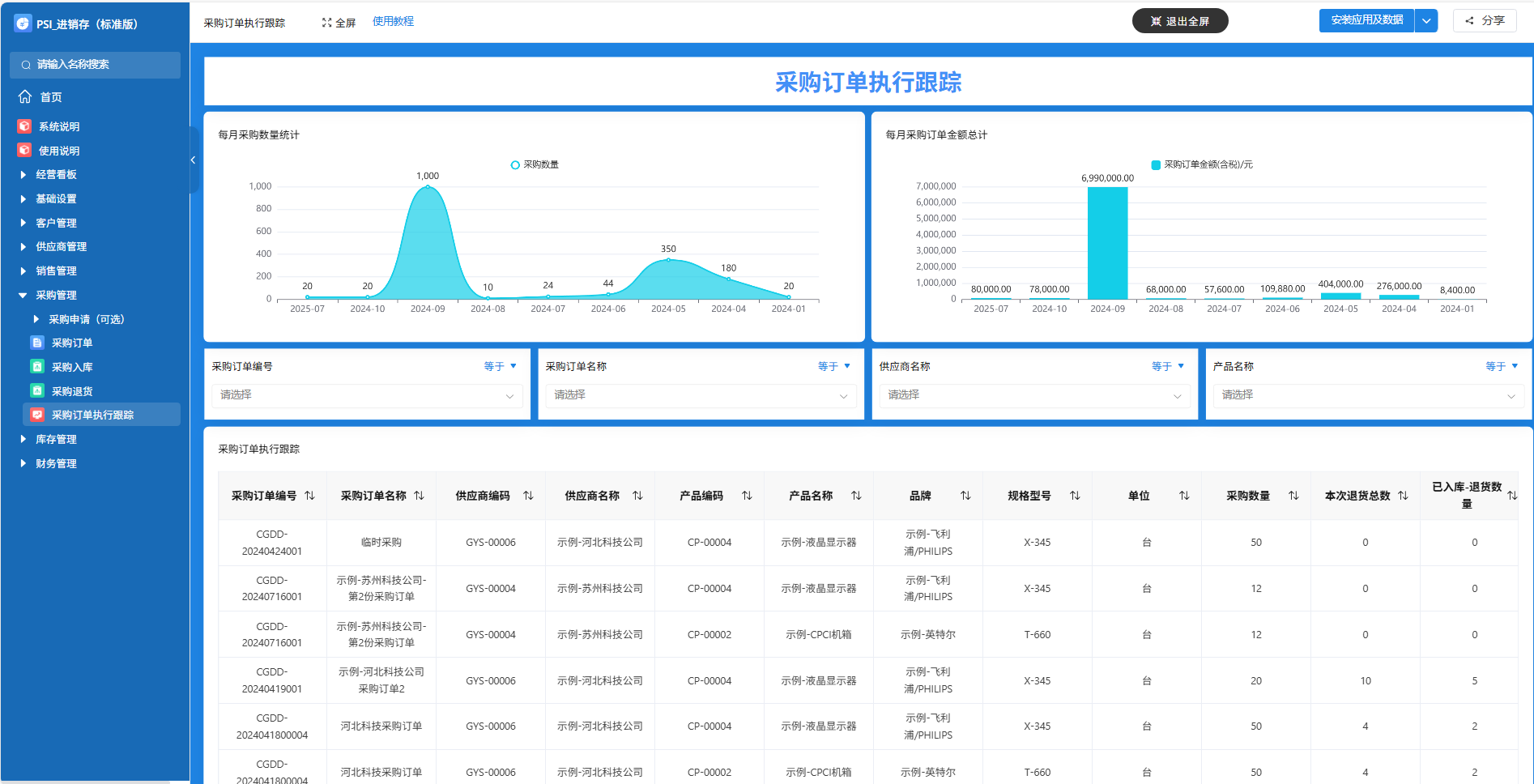The width and height of the screenshot is (1534, 784).
Task: Click the 采购退货 green icon
Action: [37, 391]
